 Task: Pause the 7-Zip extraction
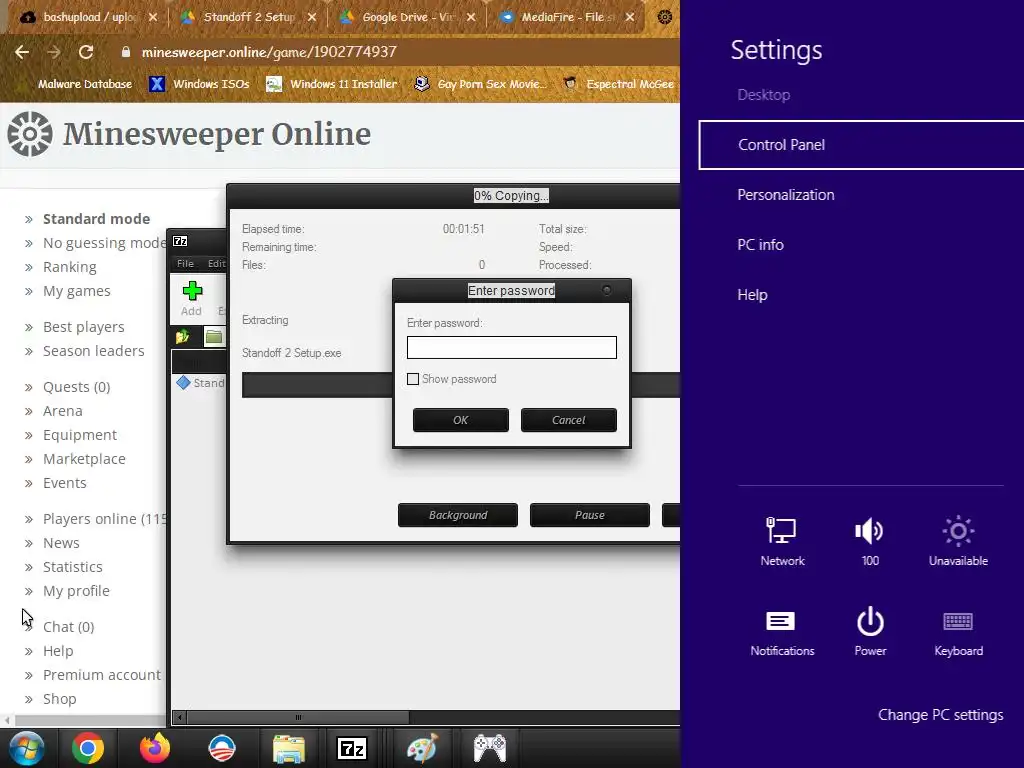590,515
